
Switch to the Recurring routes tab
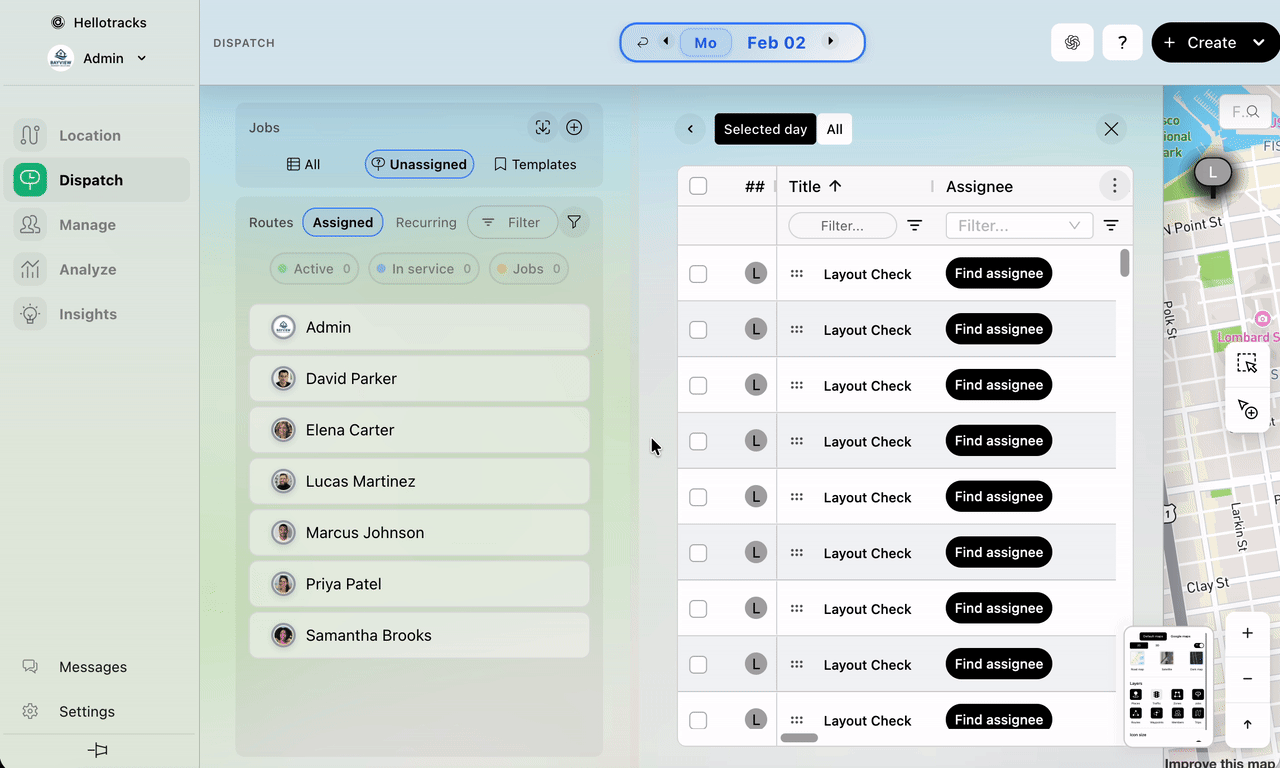426,222
